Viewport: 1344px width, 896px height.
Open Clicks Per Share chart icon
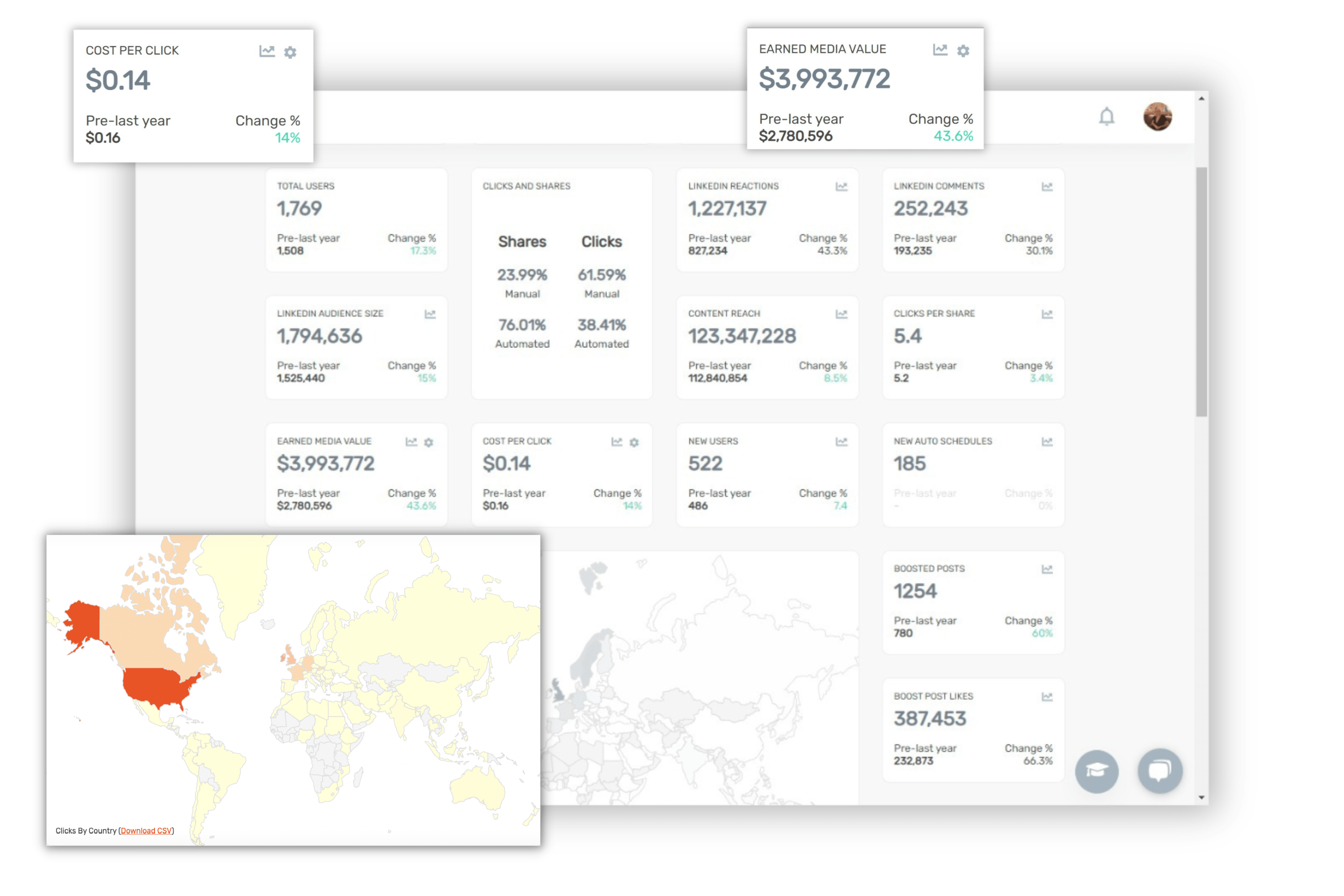(x=1047, y=314)
